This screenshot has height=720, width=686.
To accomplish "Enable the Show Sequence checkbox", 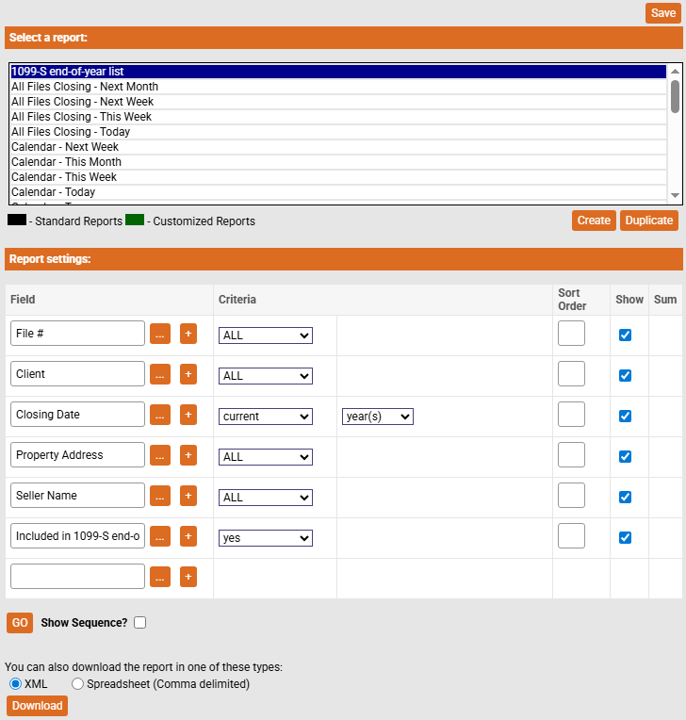I will point(140,623).
